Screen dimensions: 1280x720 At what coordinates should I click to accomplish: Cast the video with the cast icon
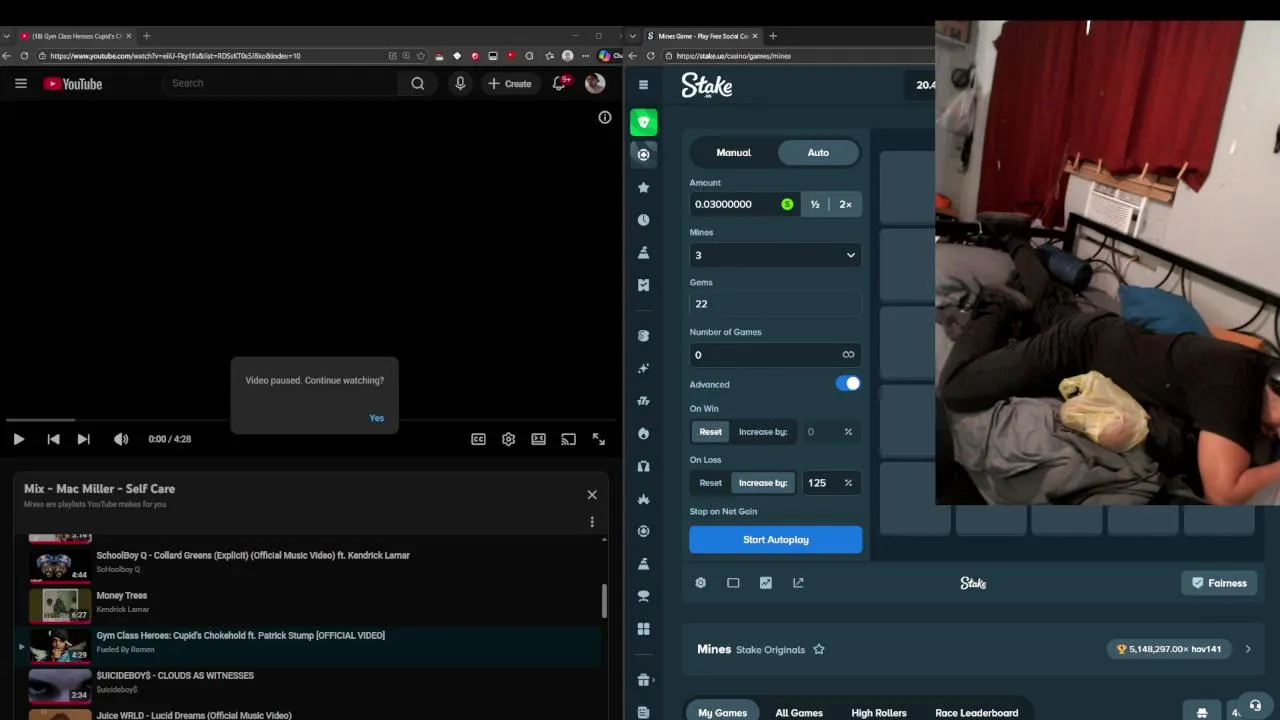pyautogui.click(x=569, y=439)
